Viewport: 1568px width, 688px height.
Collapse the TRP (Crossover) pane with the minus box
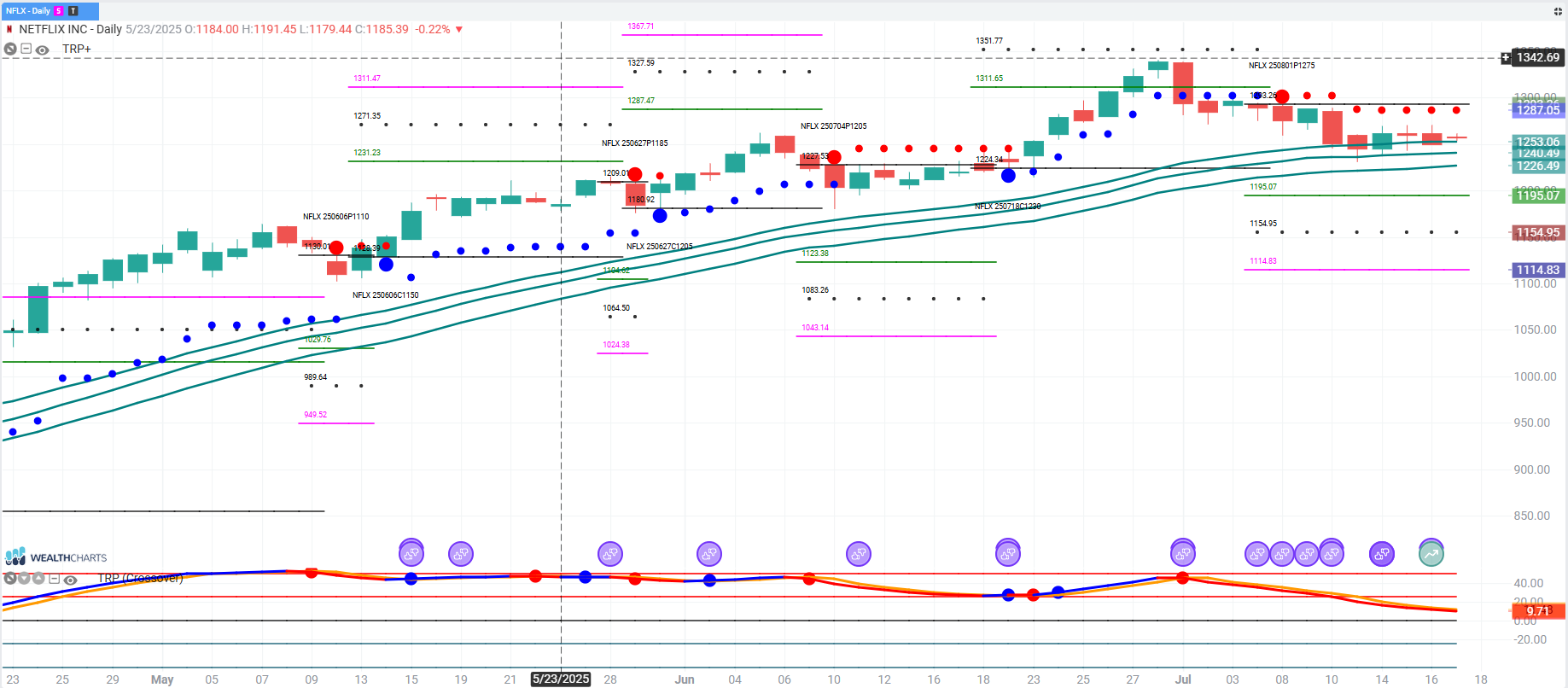pyautogui.click(x=54, y=579)
